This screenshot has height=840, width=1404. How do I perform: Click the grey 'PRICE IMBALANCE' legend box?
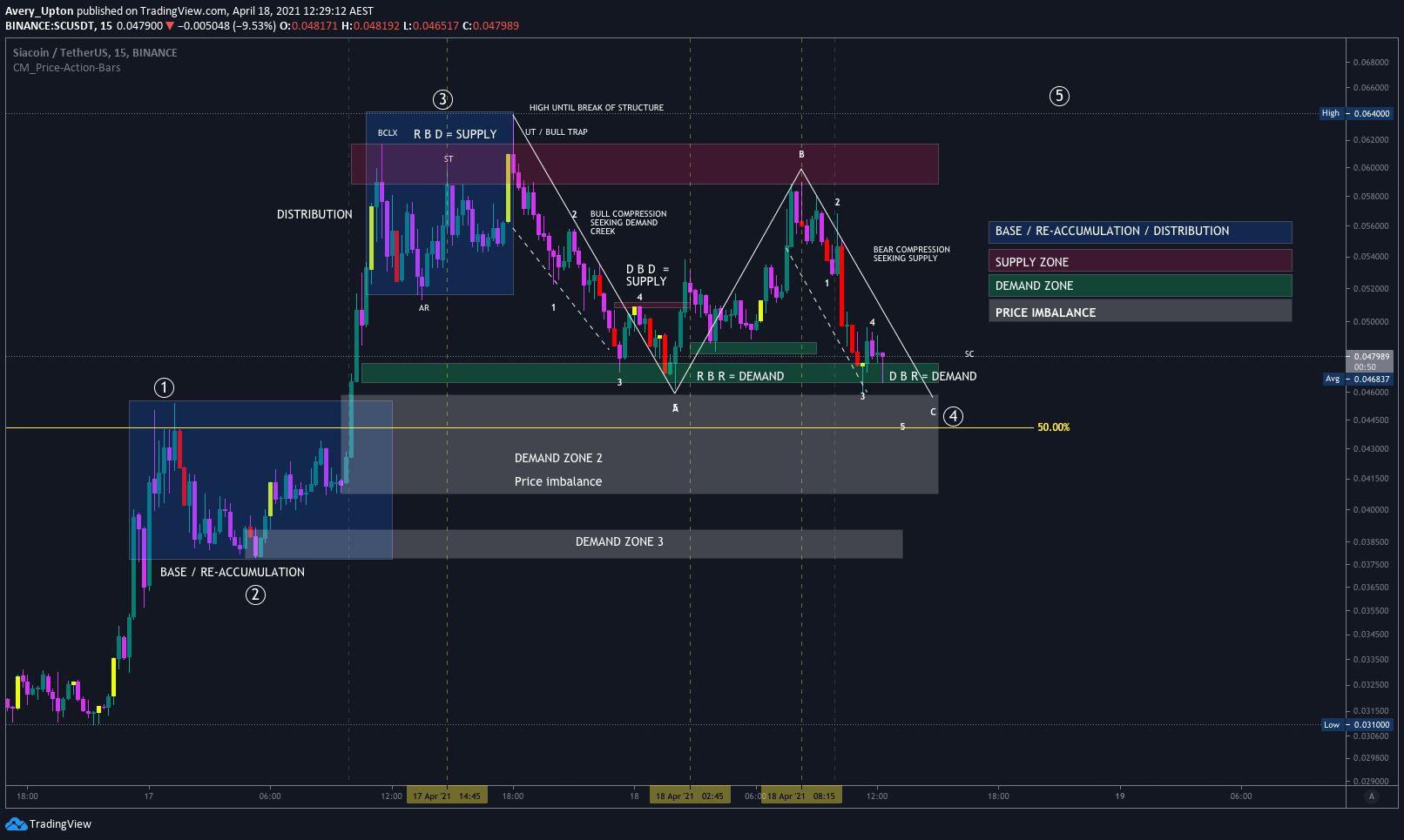tap(1140, 311)
